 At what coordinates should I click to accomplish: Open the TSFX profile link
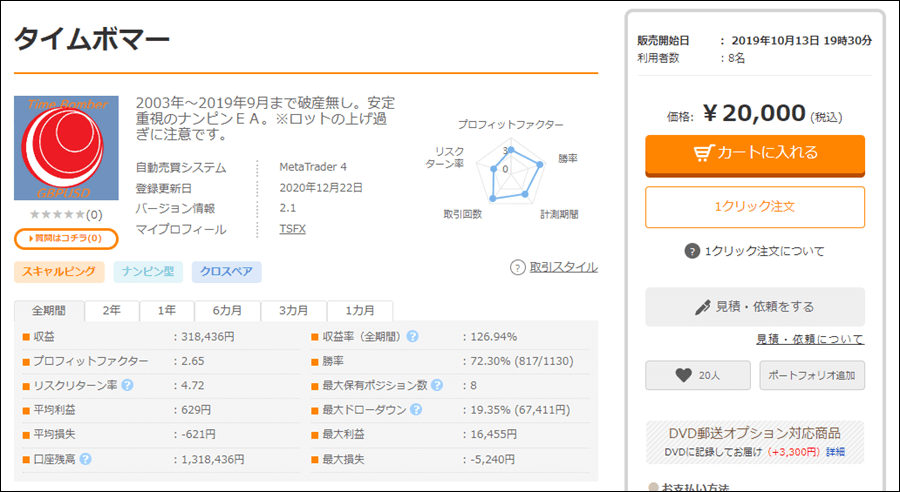click(292, 228)
